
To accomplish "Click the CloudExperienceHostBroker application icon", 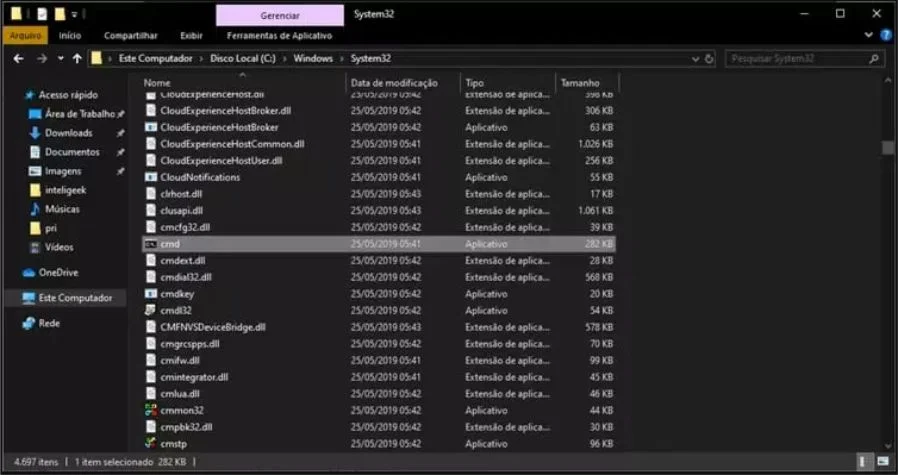I will pyautogui.click(x=151, y=127).
